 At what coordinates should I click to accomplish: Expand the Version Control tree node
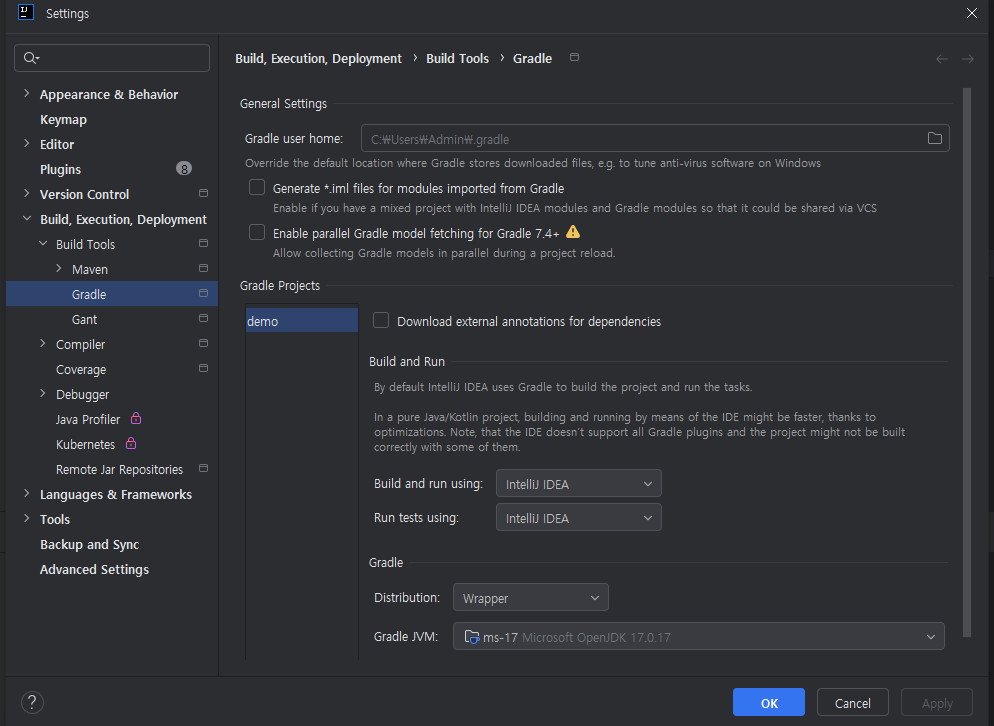[27, 194]
